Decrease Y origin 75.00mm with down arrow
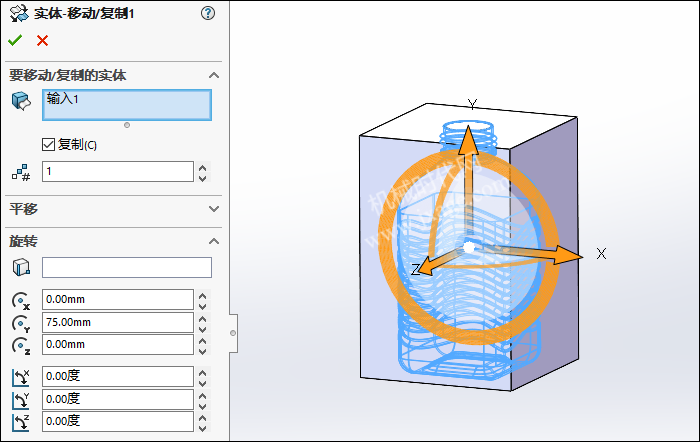 [203, 328]
